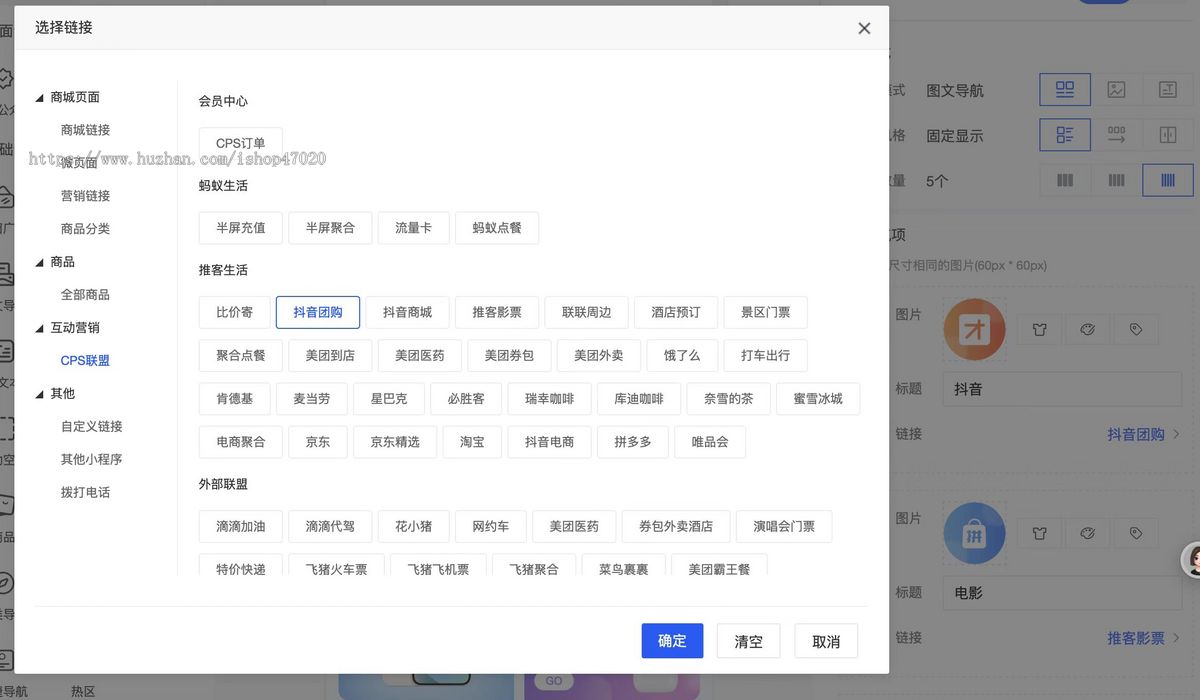Choose image-only mode icon beside 图文导航
Viewport: 1200px width, 700px height.
coord(1116,90)
